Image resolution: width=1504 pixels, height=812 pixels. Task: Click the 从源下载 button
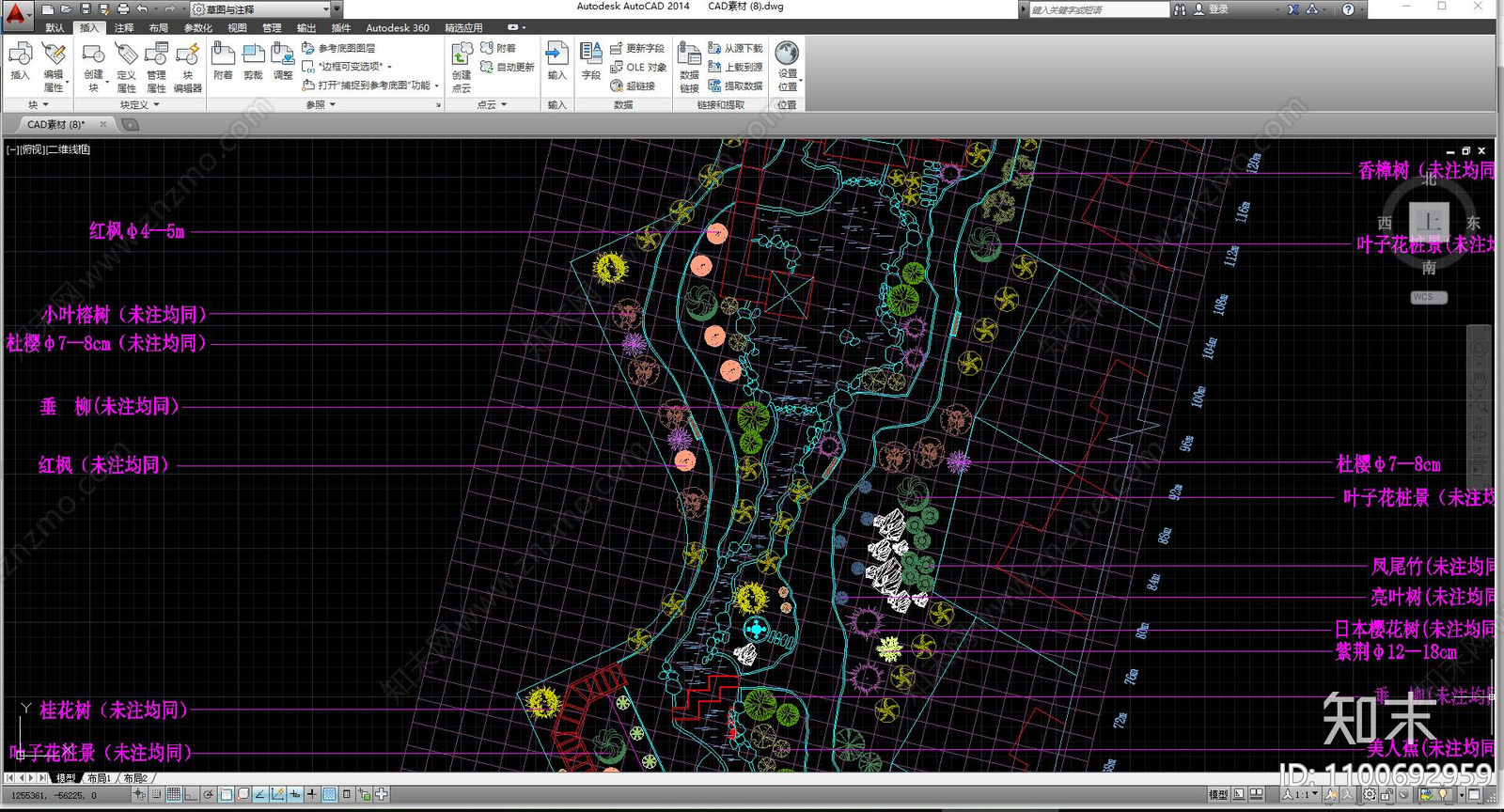(x=735, y=48)
